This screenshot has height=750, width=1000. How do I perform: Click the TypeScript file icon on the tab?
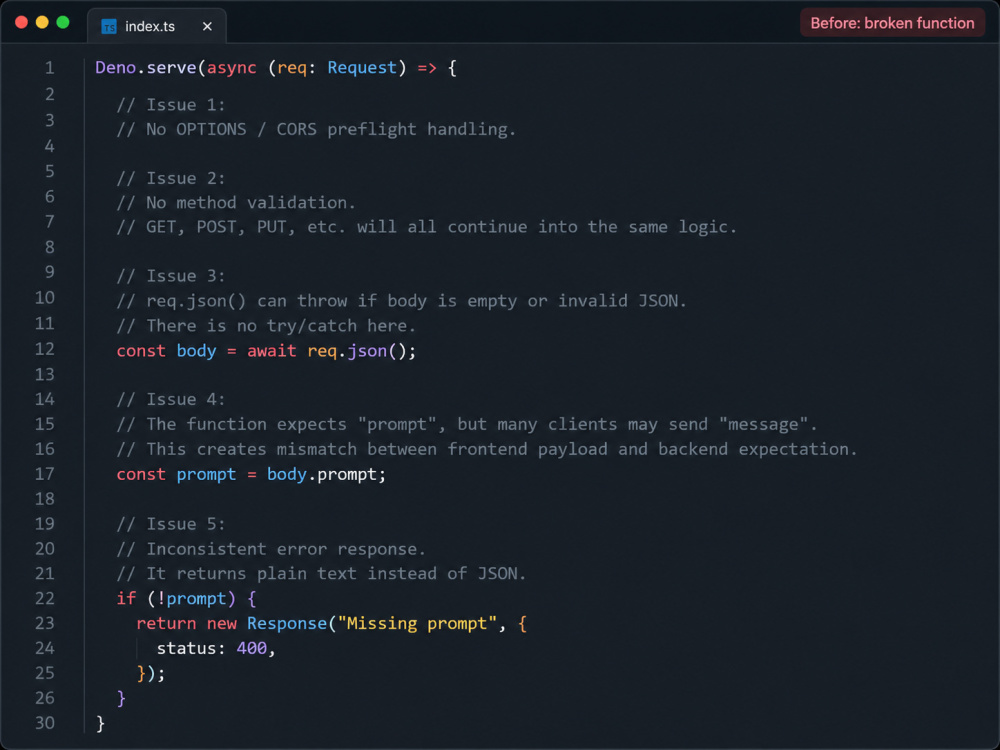(109, 27)
